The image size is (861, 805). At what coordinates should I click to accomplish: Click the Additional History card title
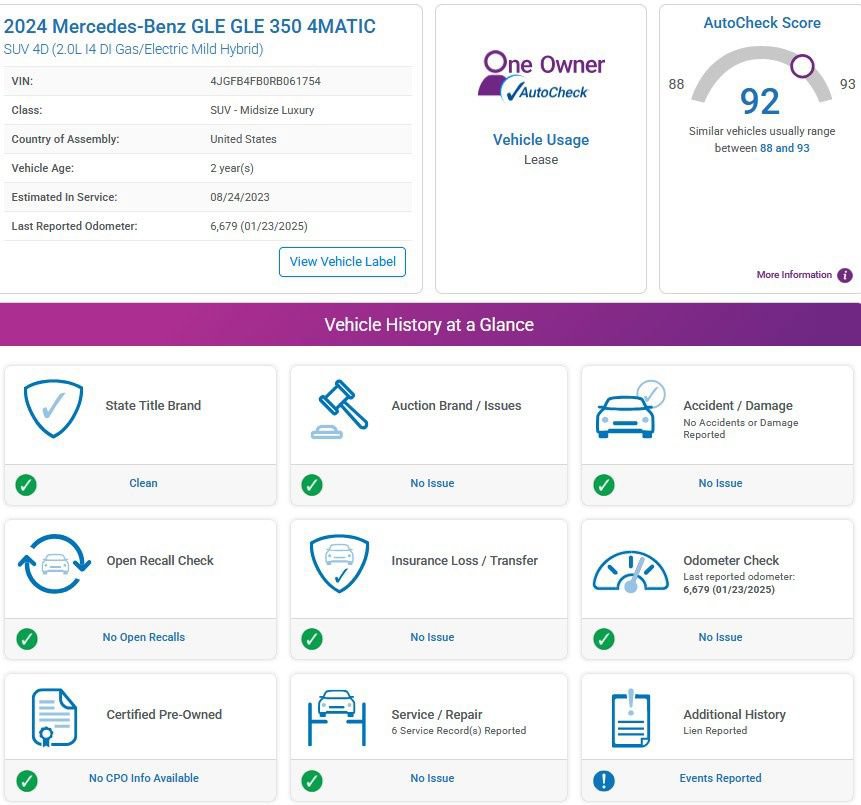(734, 714)
